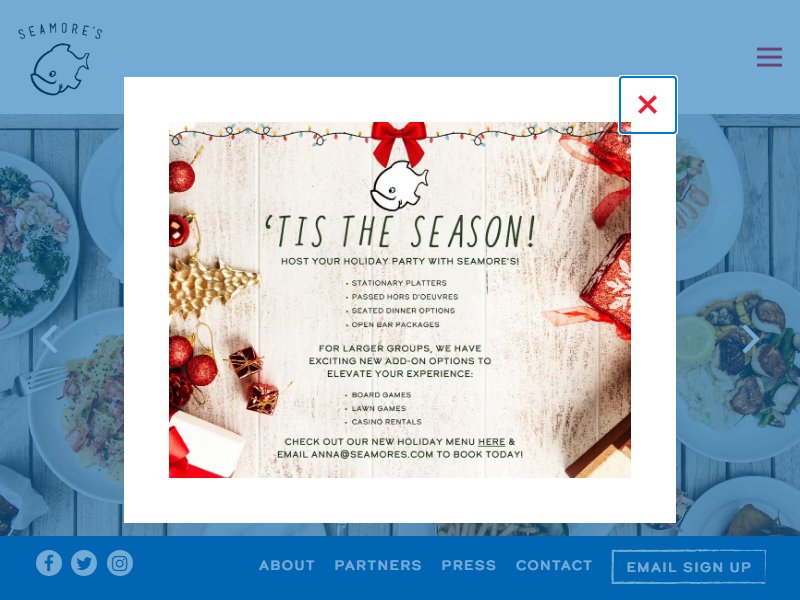This screenshot has width=800, height=600.
Task: Open the hamburger navigation menu
Action: [769, 57]
